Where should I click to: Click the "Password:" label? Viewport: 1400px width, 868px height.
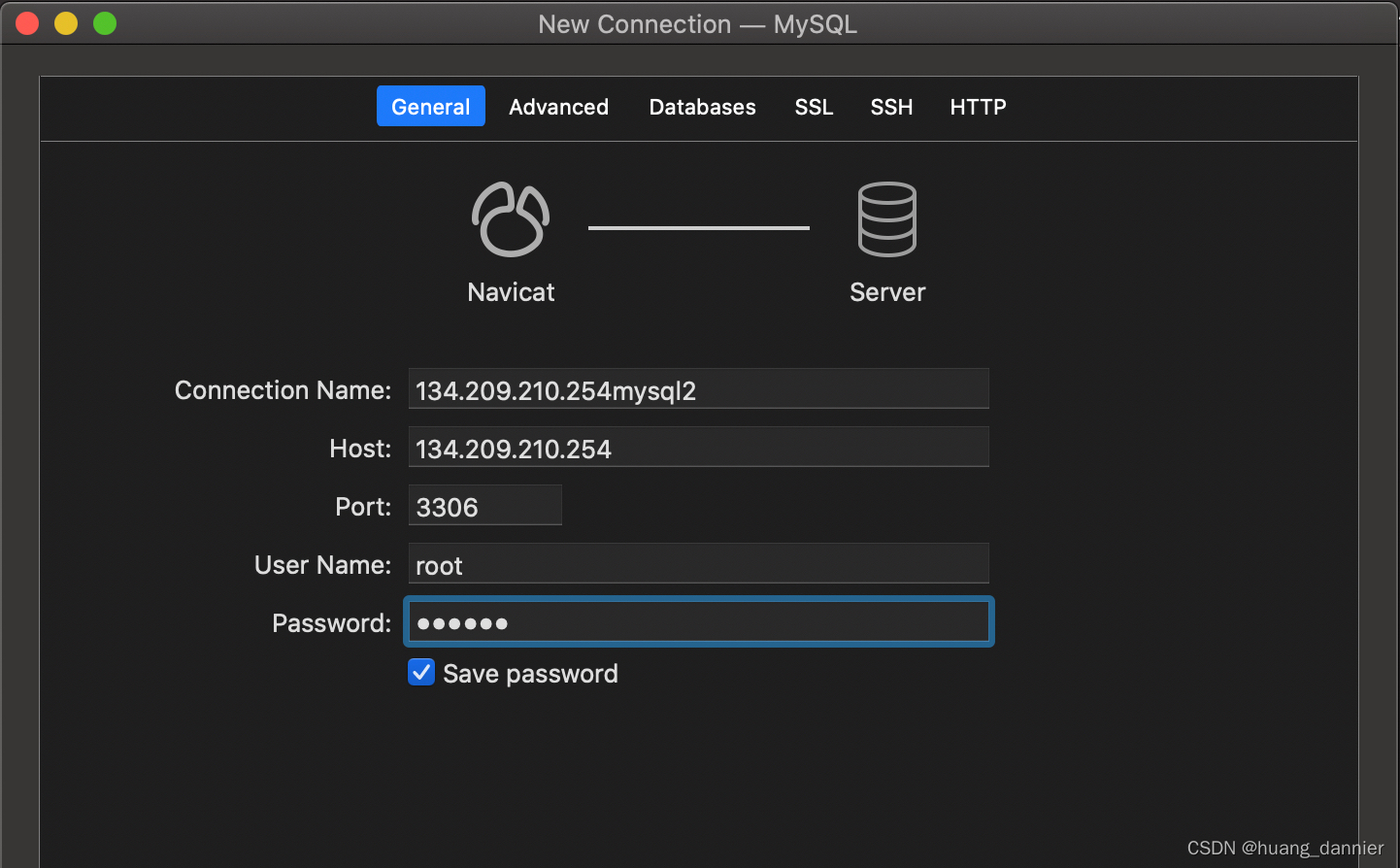tap(331, 623)
